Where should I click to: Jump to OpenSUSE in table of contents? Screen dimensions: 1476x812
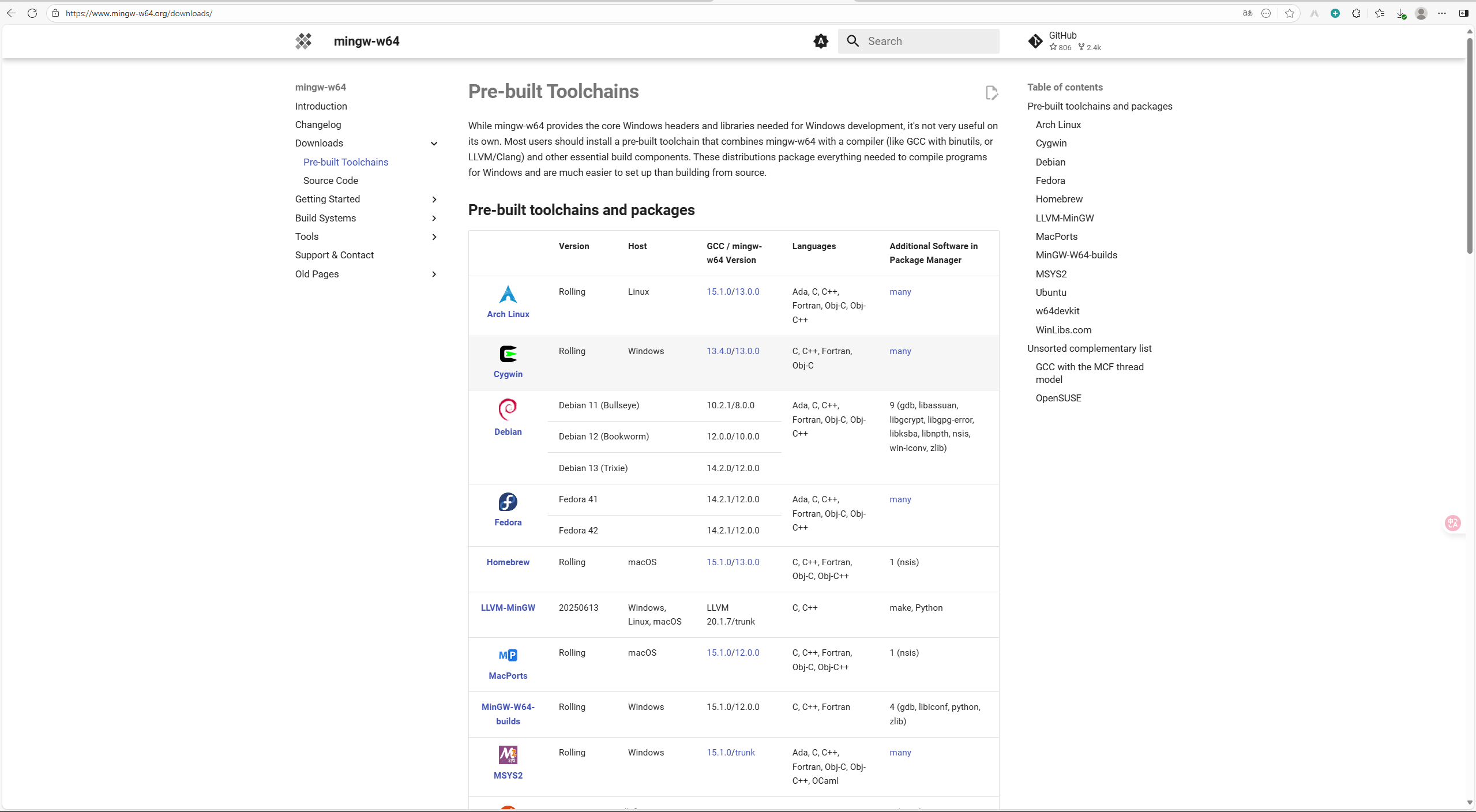point(1058,398)
